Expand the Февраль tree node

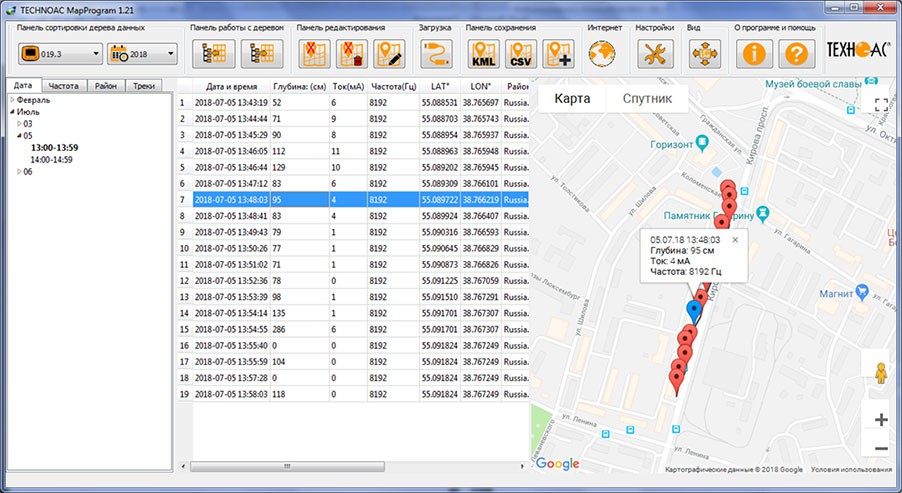(11, 100)
